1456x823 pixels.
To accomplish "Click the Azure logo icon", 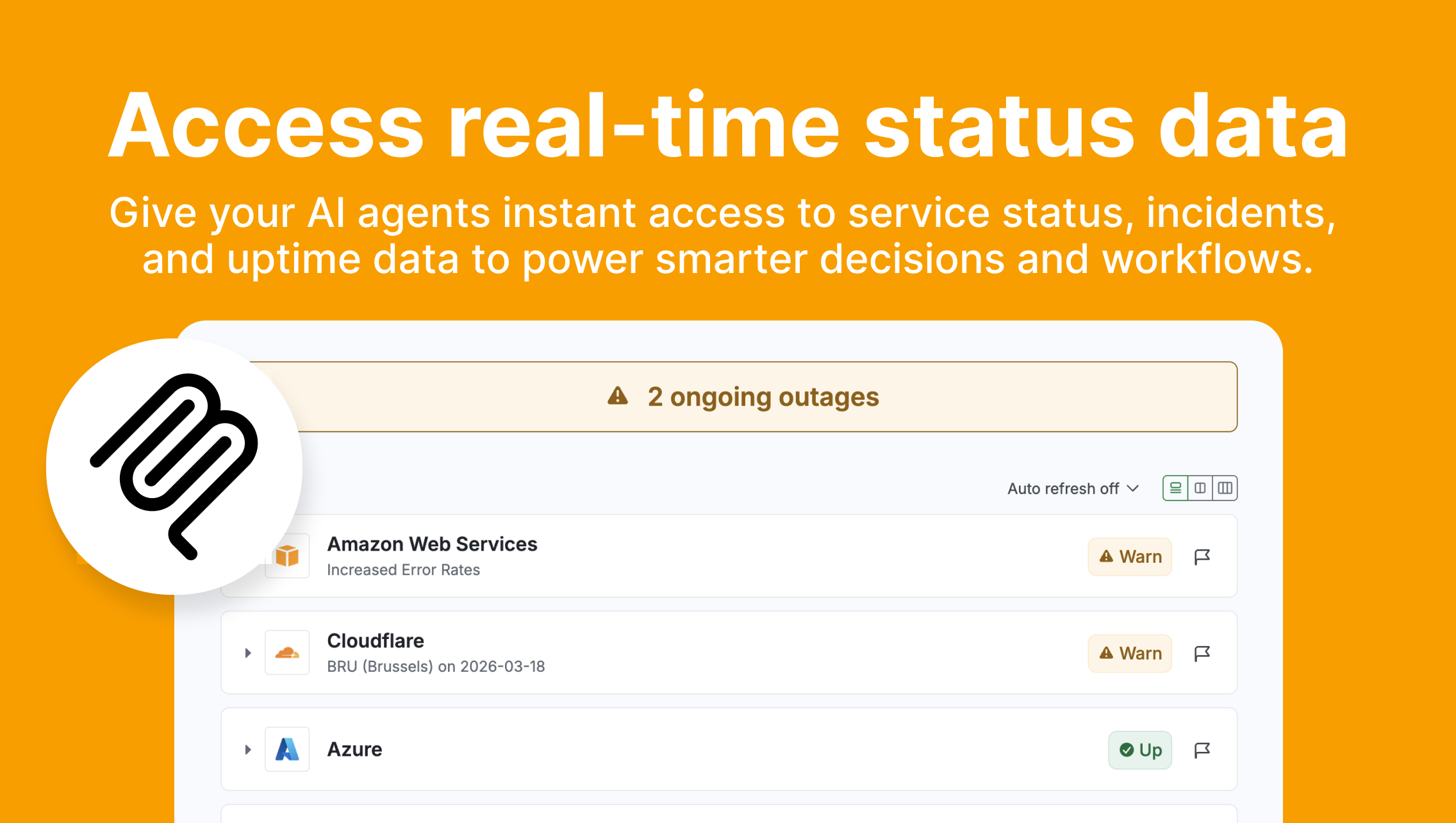I will coord(287,749).
